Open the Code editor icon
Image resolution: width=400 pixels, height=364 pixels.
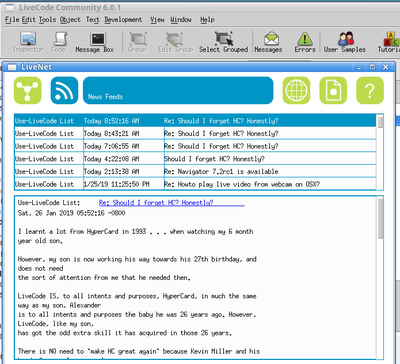pyautogui.click(x=58, y=42)
